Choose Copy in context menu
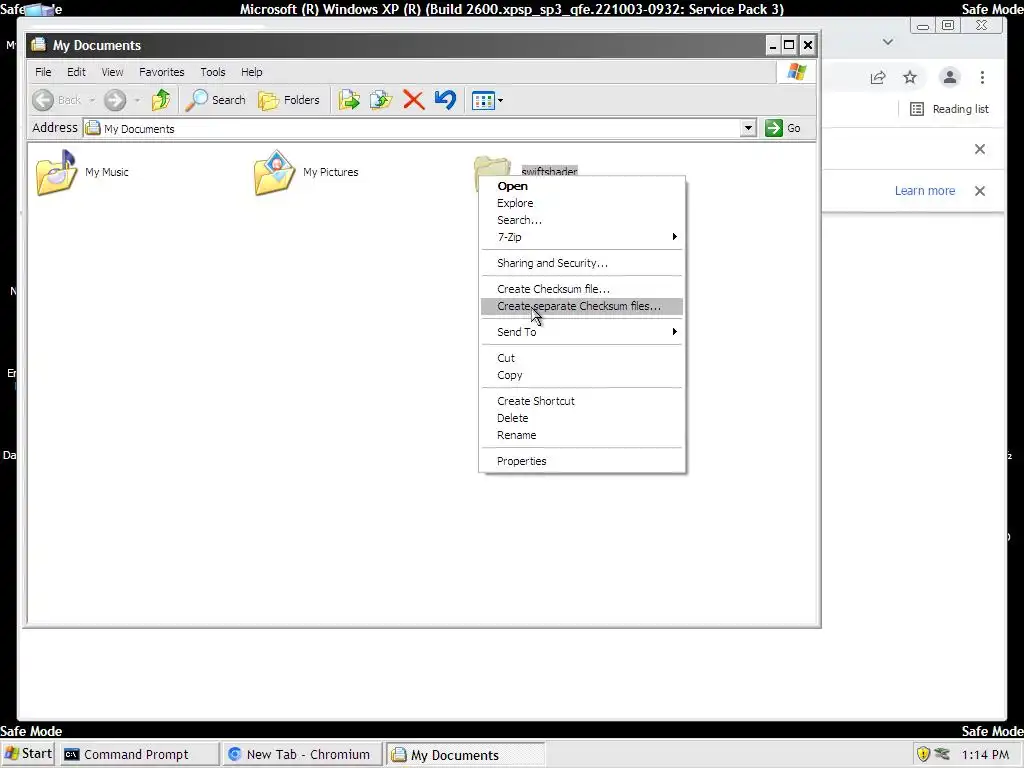Screen dimensions: 1024x768 coord(583,375)
